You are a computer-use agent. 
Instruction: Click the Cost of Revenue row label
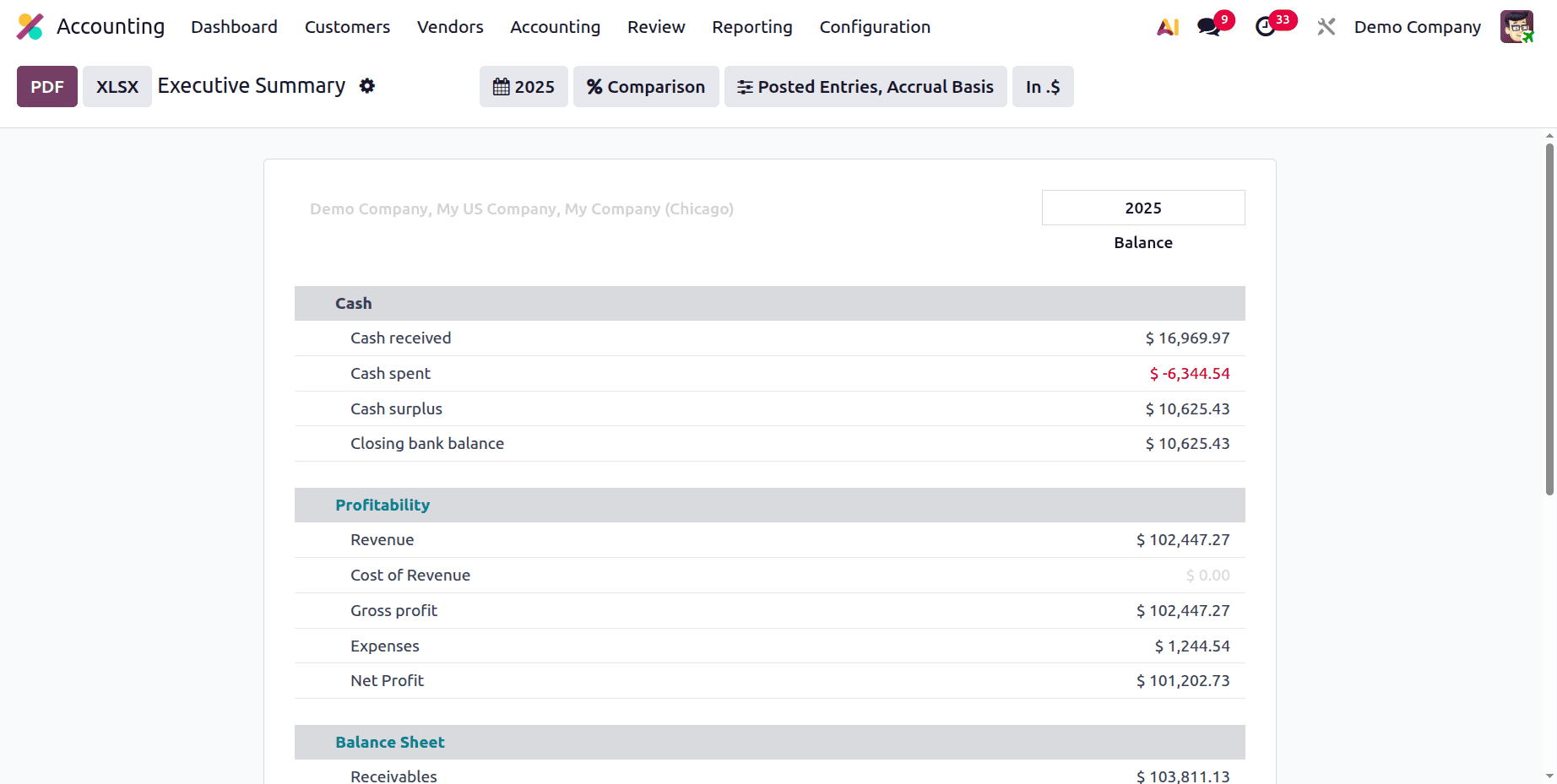(x=410, y=575)
